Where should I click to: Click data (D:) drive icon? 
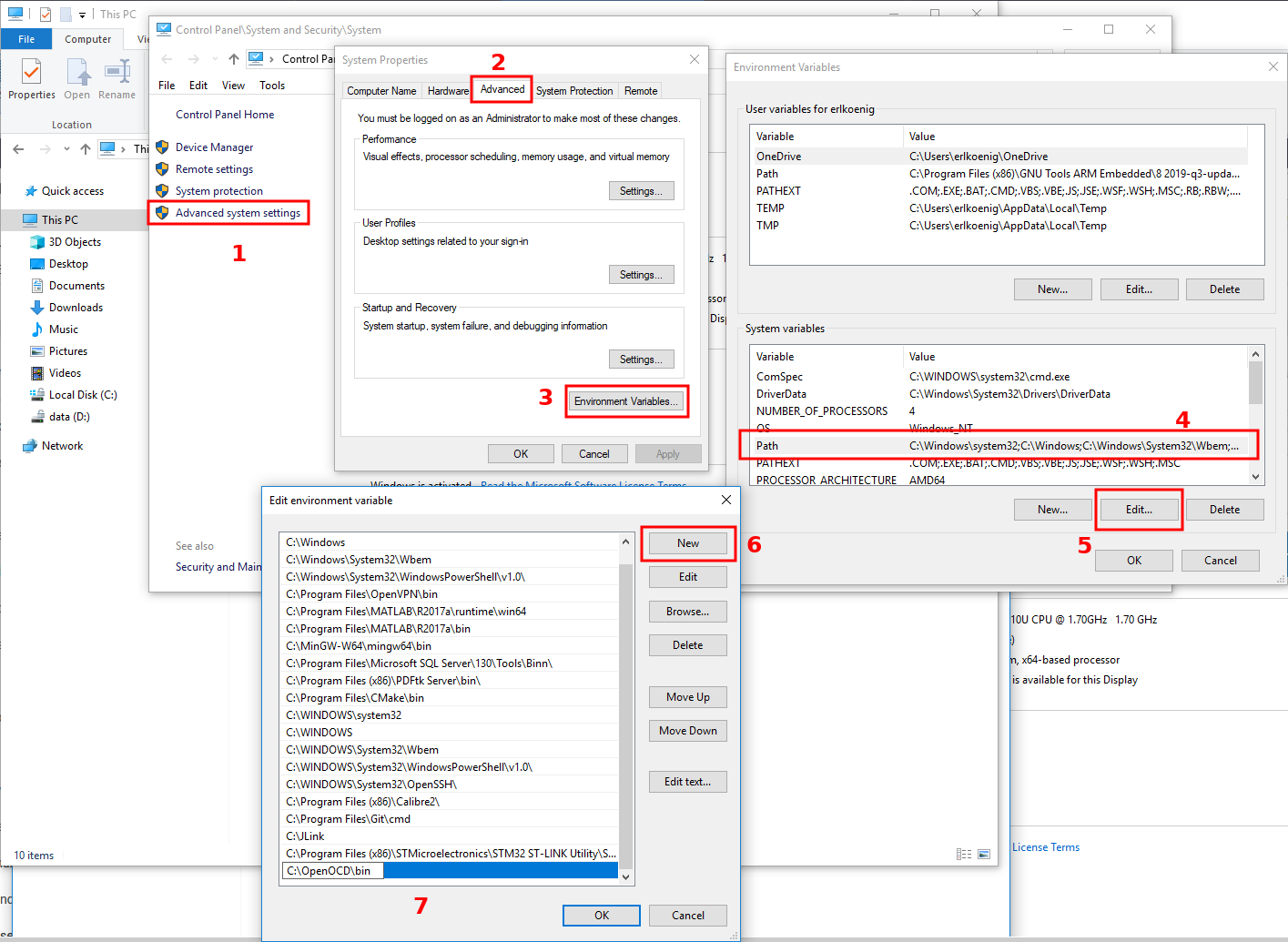[x=37, y=417]
